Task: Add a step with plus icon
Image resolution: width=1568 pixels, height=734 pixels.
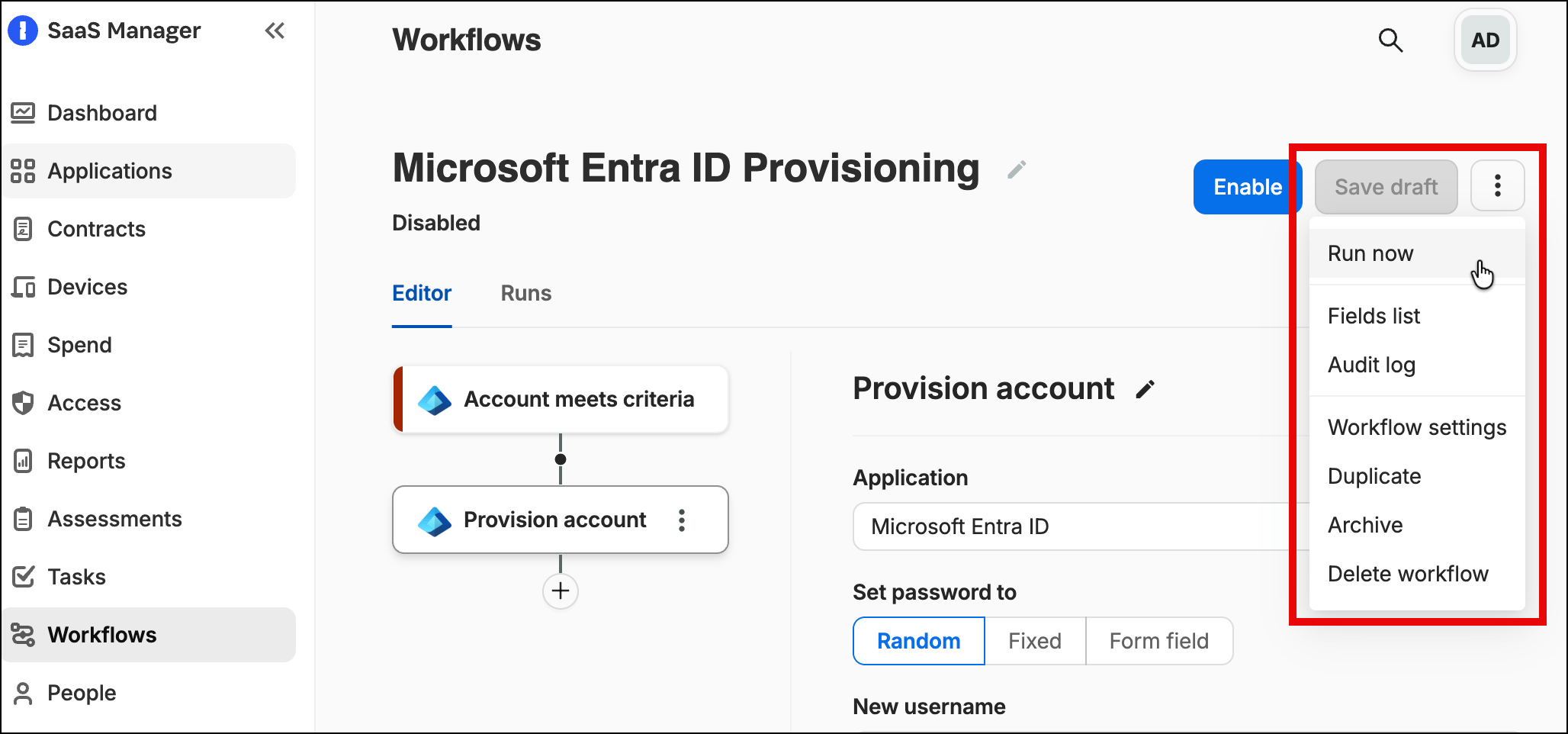Action: 561,591
